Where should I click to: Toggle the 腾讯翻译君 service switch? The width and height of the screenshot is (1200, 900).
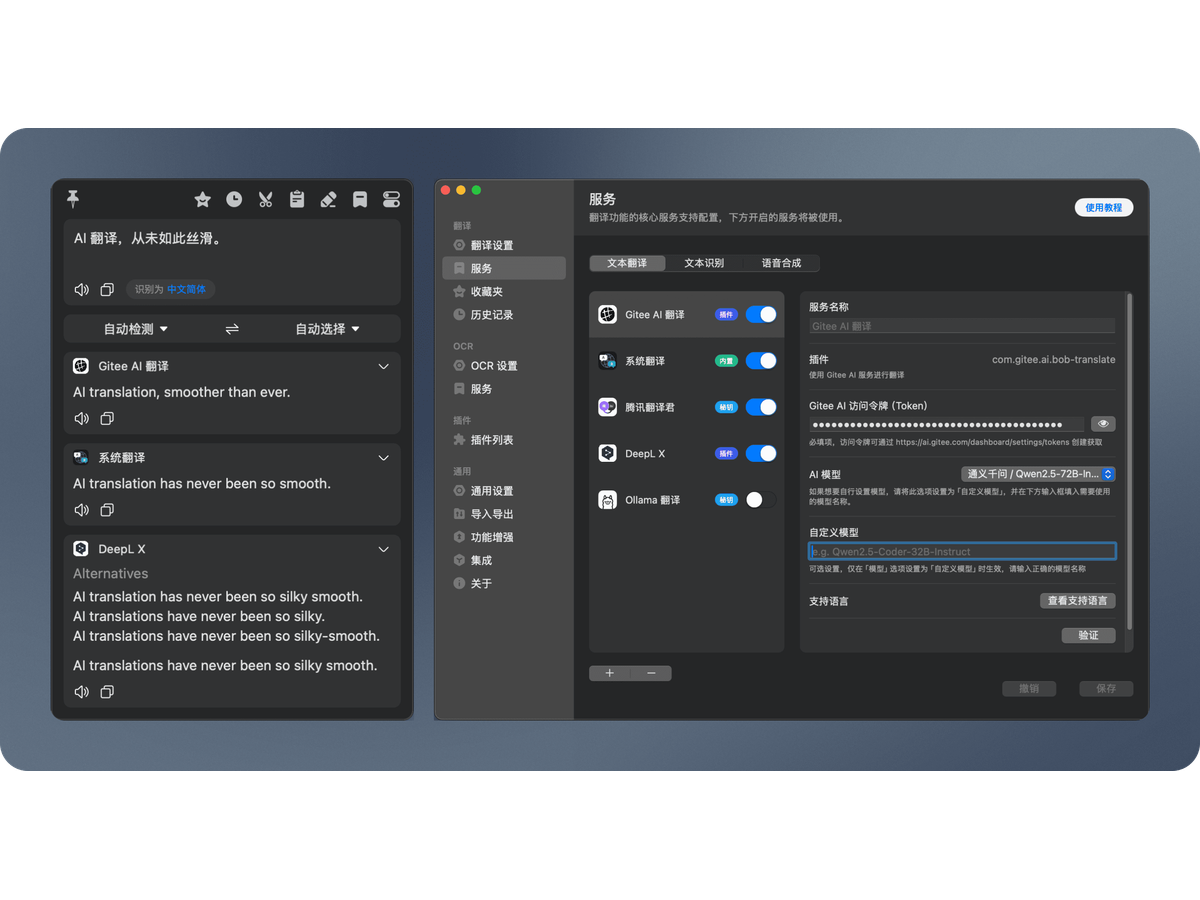761,407
